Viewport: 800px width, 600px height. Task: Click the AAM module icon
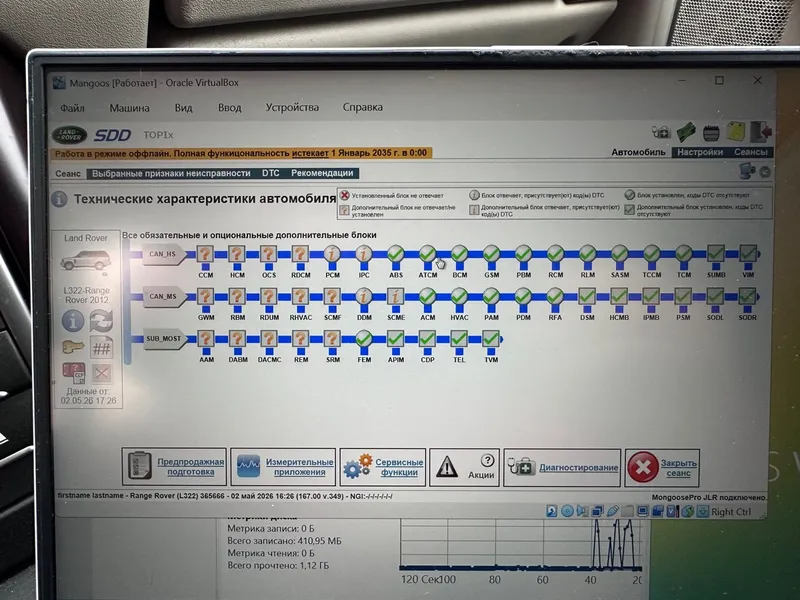(206, 338)
